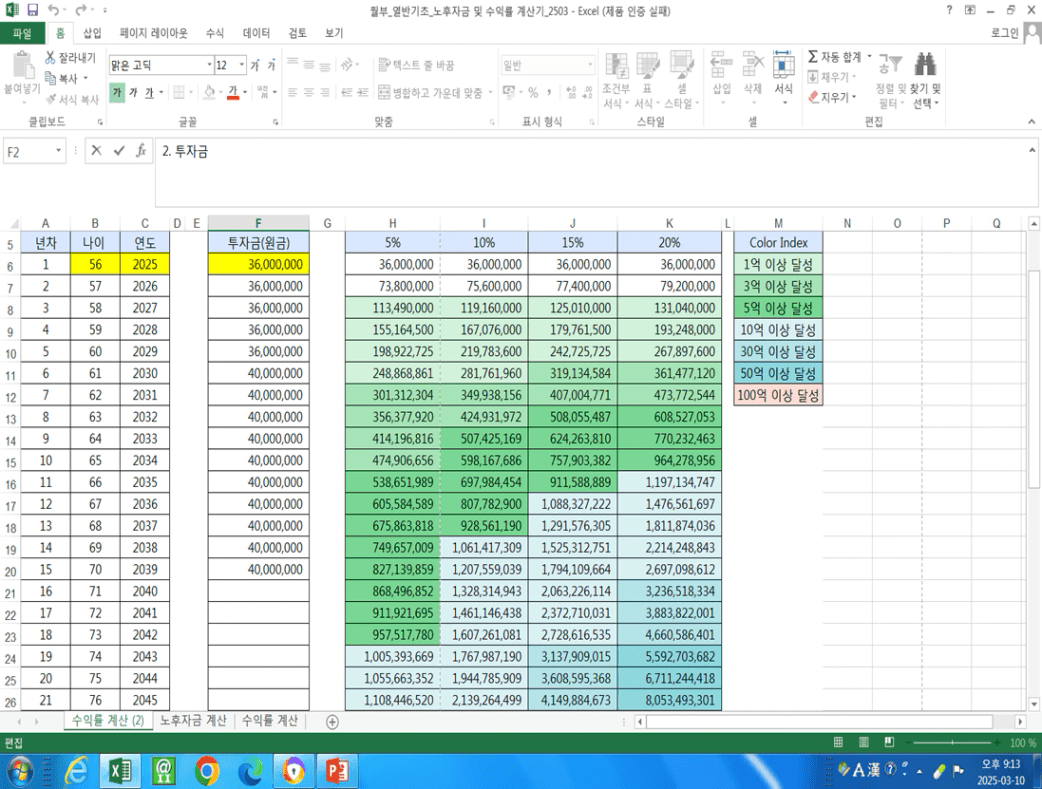Screen dimensions: 1042x789
Task: Click the 로그인 sign-in link
Action: click(1002, 33)
